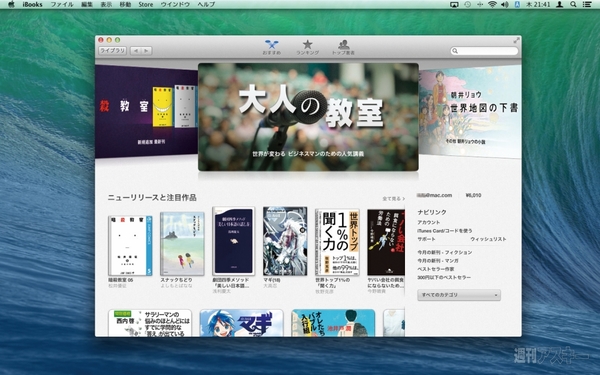Open the 世界トップ1%の聞く力 book cover
Screen dimensions: 600x375
click(x=337, y=242)
